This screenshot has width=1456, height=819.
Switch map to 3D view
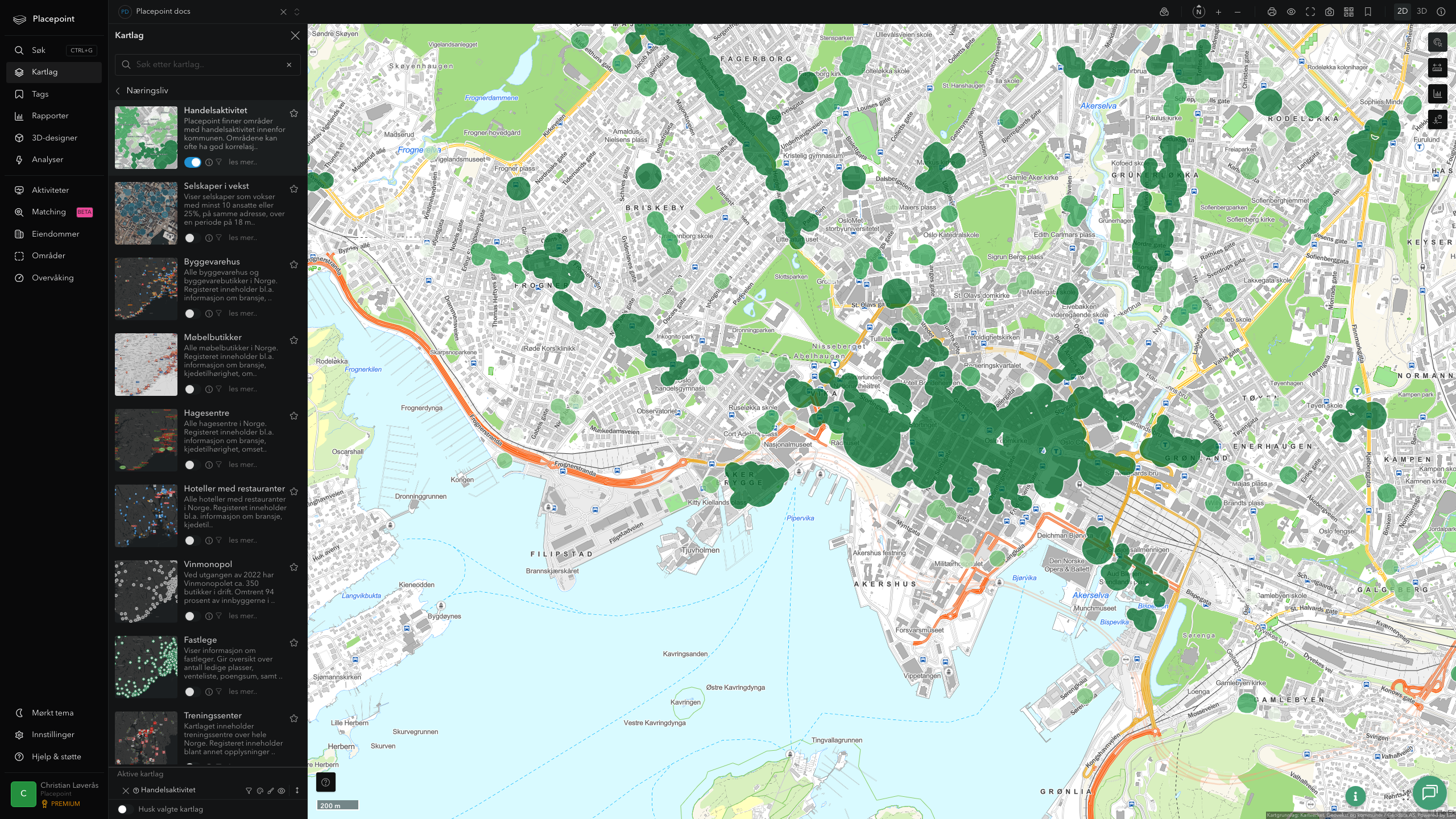(1422, 11)
